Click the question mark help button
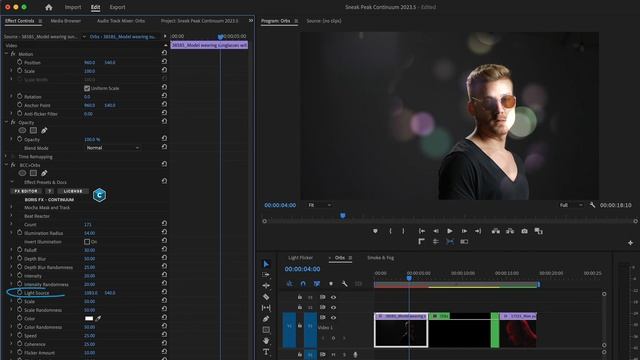The width and height of the screenshot is (640, 360). pyautogui.click(x=49, y=191)
